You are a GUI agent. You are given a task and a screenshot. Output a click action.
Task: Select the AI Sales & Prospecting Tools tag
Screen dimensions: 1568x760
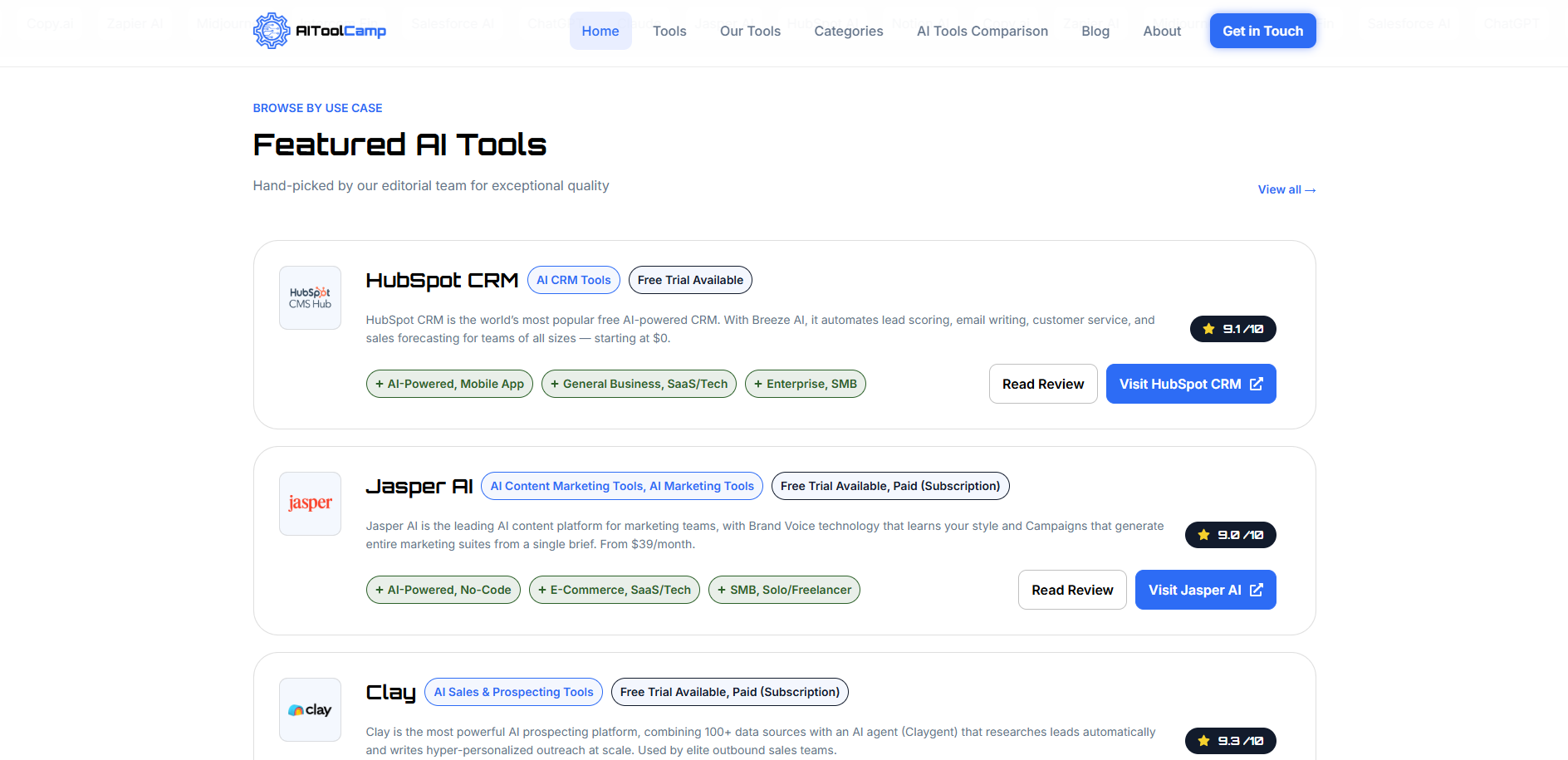(513, 692)
